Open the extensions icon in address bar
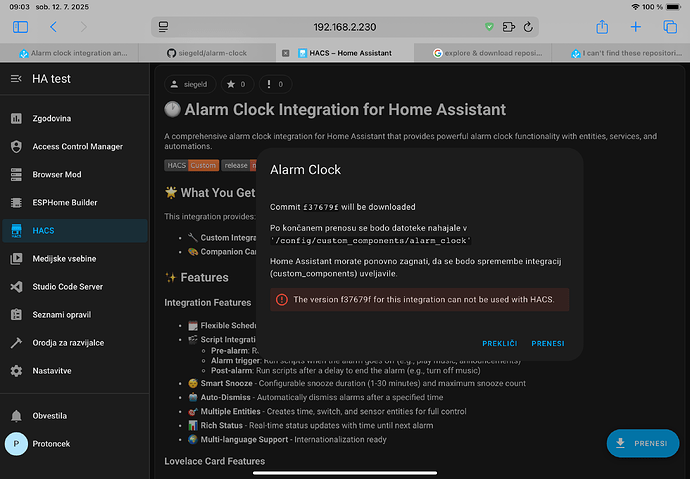The image size is (690, 479). (508, 27)
